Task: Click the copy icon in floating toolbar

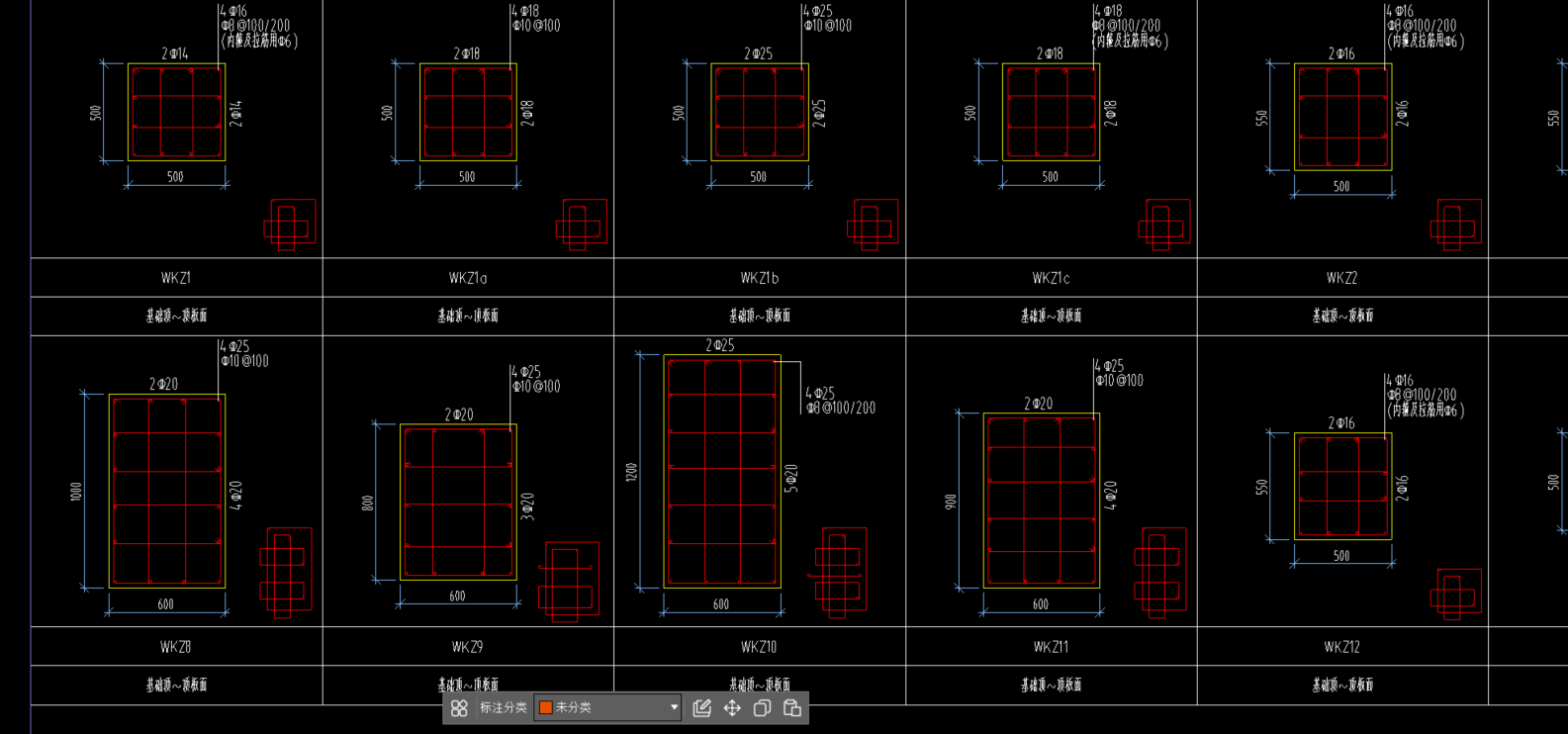Action: tap(762, 708)
